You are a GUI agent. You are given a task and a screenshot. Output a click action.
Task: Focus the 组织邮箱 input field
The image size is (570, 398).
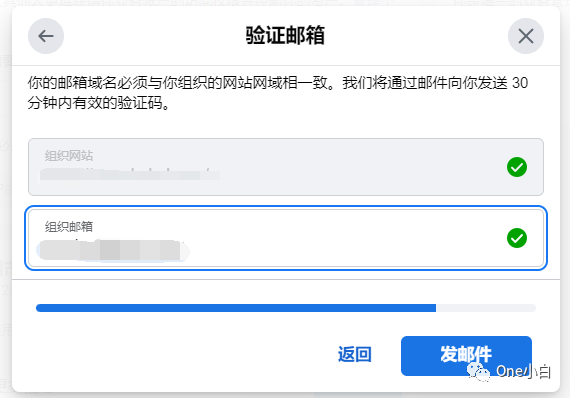pos(286,238)
